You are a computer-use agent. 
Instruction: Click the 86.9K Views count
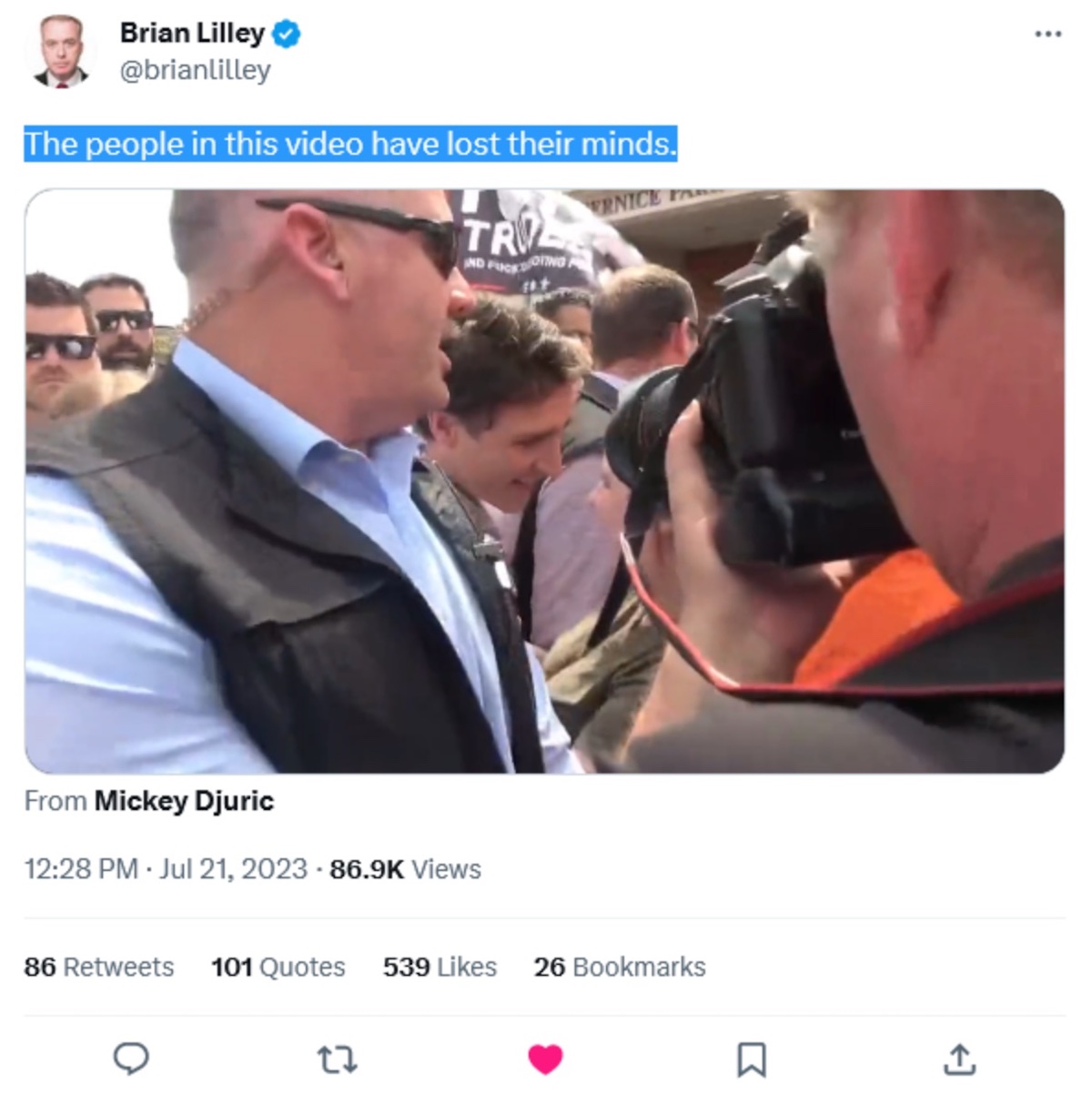[x=405, y=869]
